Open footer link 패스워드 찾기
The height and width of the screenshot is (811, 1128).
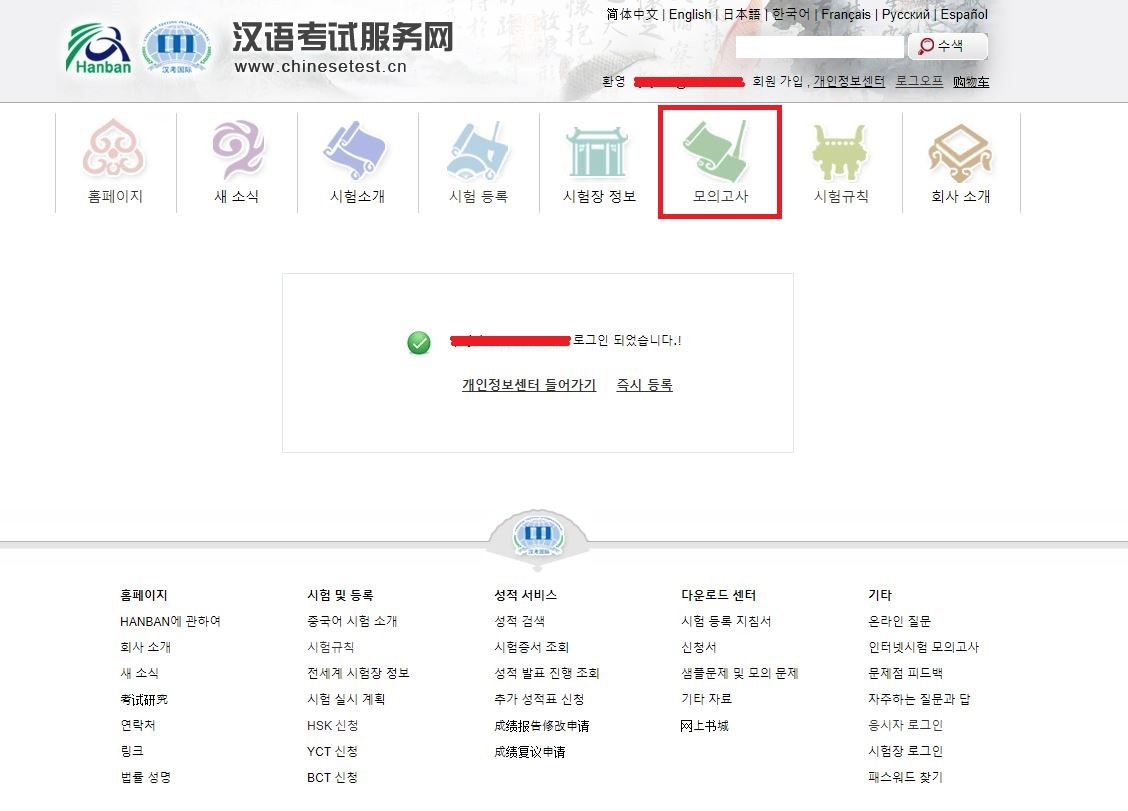tap(905, 777)
